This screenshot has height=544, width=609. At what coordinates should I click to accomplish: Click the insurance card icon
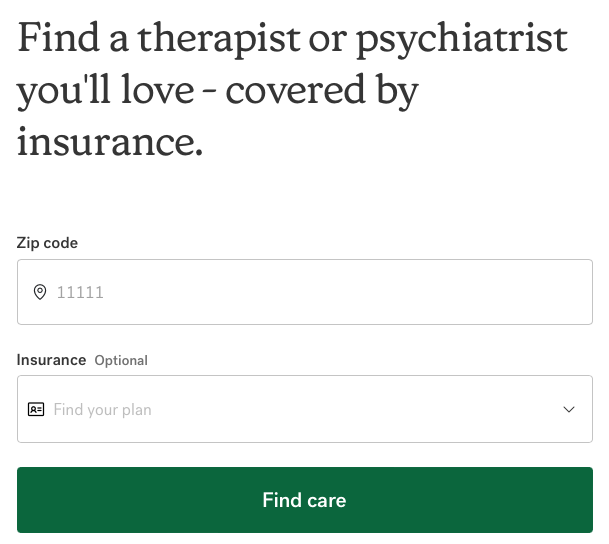pyautogui.click(x=36, y=409)
